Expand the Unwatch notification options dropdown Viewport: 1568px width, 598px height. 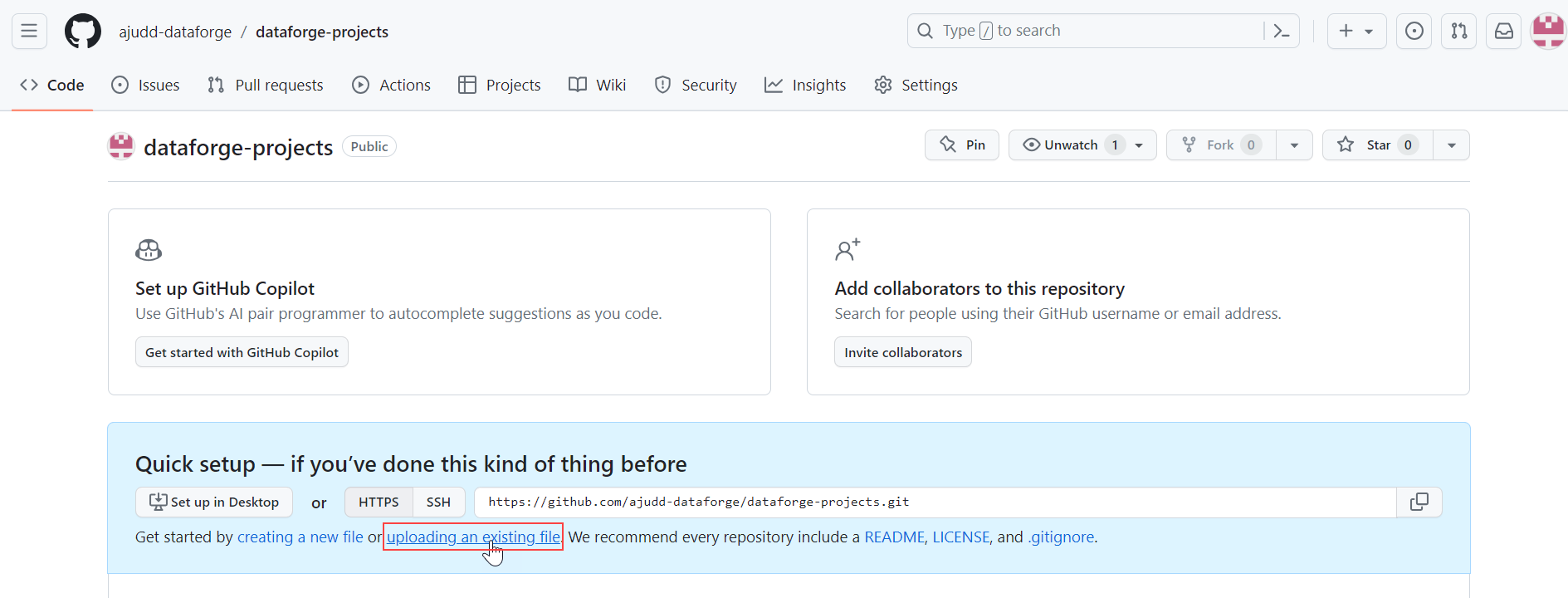[x=1140, y=145]
